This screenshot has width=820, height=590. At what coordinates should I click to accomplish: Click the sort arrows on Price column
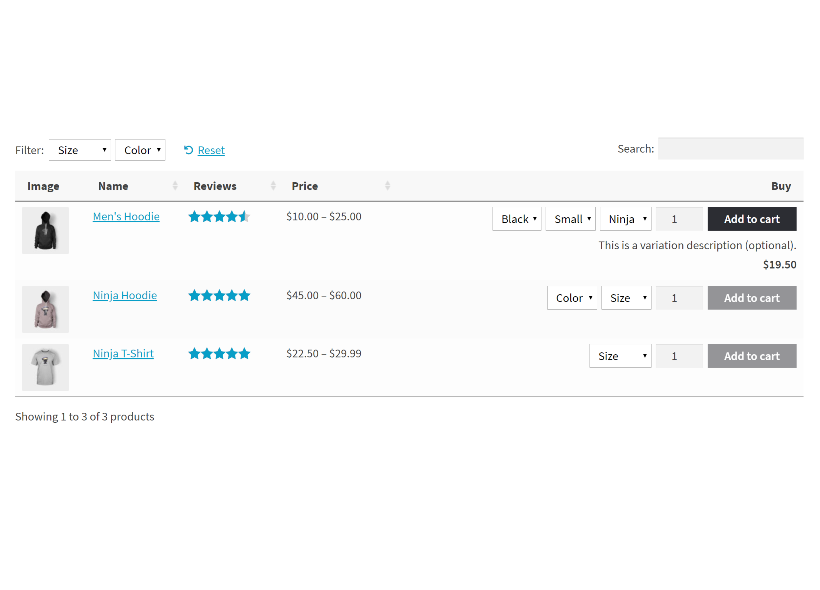click(388, 186)
